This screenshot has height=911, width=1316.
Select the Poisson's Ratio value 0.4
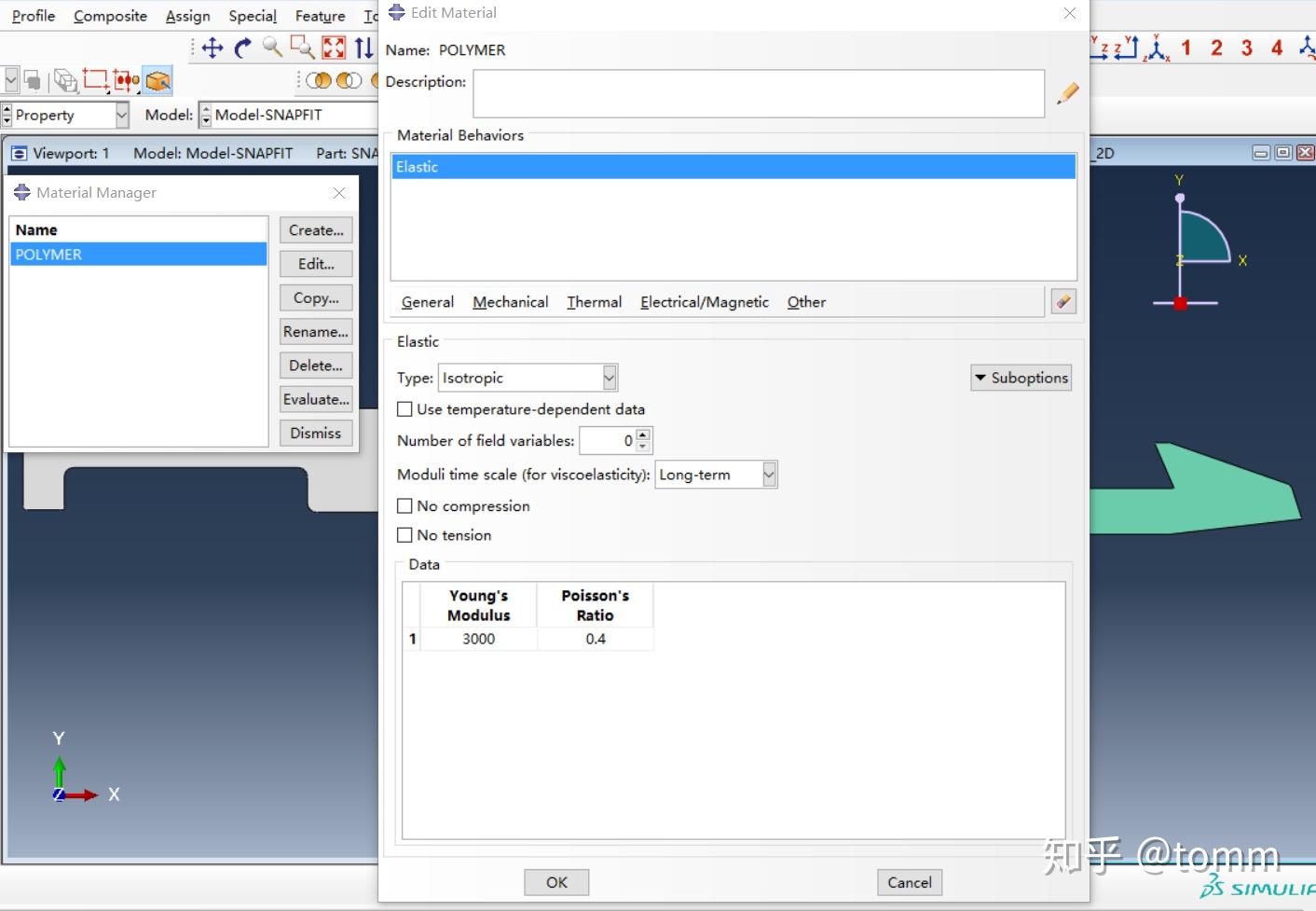596,639
